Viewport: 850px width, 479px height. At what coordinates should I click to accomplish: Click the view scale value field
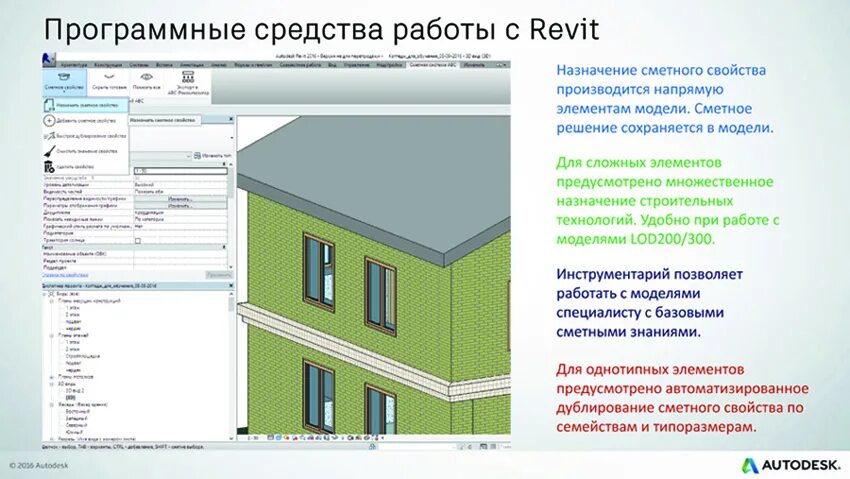click(x=181, y=171)
